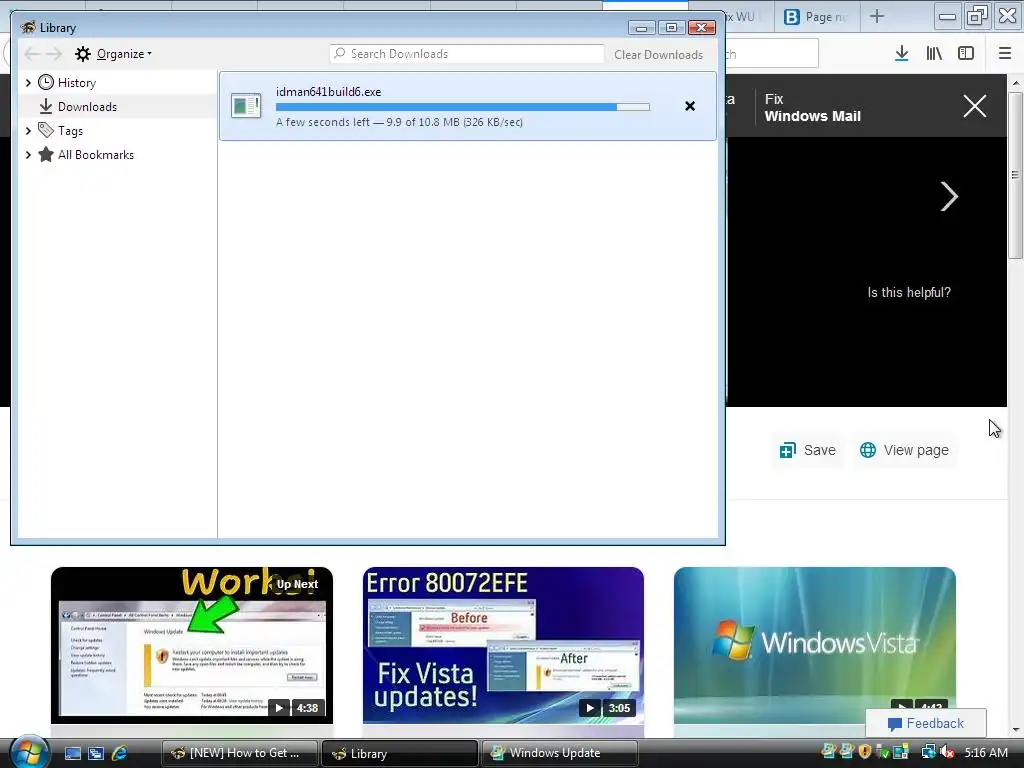1024x768 pixels.
Task: Click the Switch between windows icon
Action: click(96, 753)
